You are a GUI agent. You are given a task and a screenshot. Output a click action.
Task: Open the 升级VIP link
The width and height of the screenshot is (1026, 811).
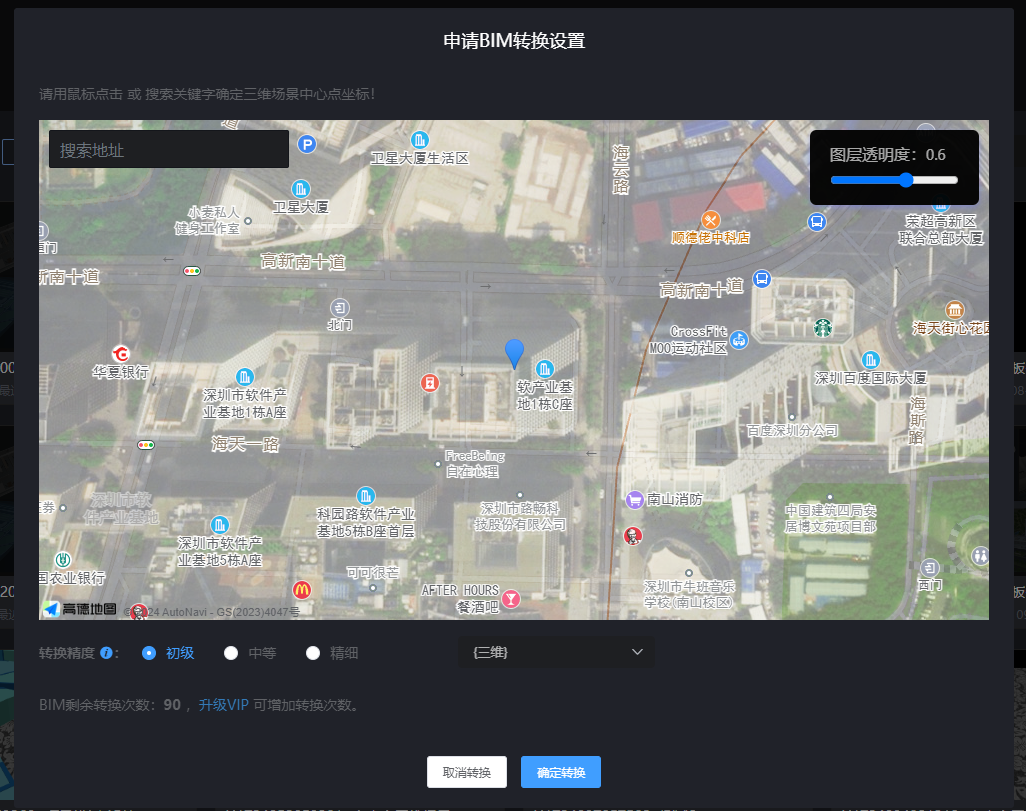223,705
